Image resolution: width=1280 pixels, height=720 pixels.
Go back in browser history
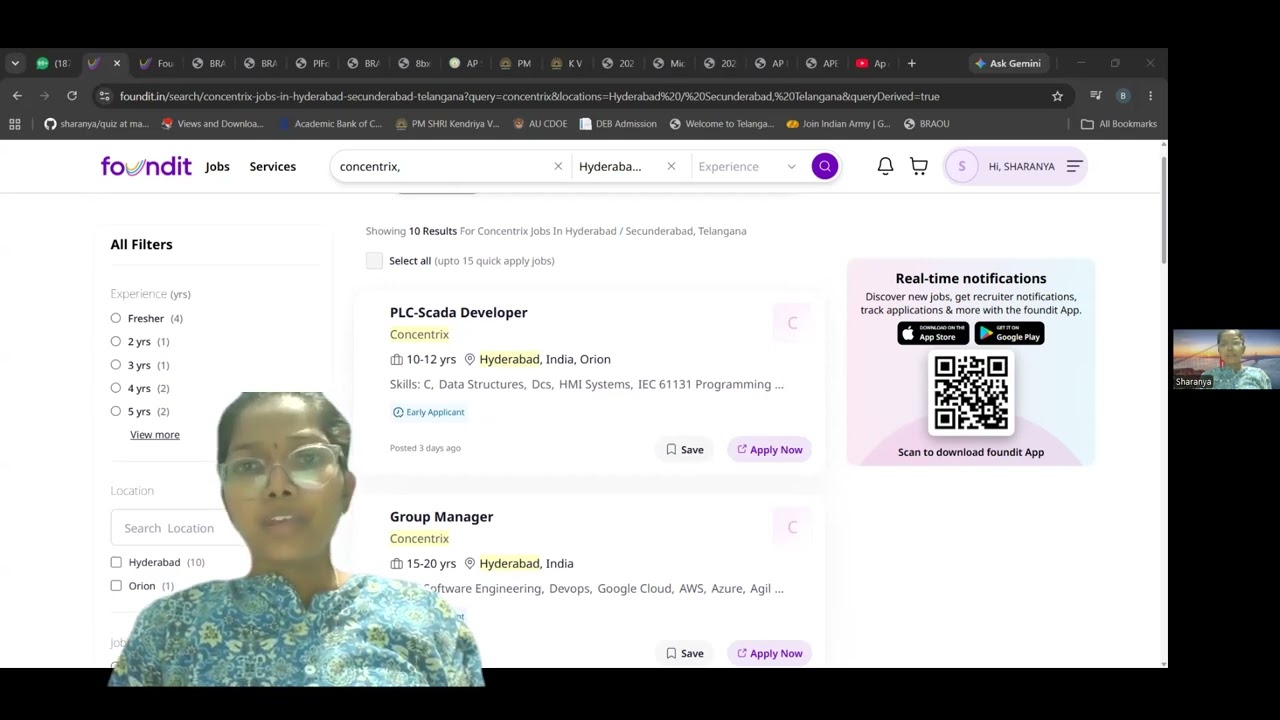(x=17, y=96)
